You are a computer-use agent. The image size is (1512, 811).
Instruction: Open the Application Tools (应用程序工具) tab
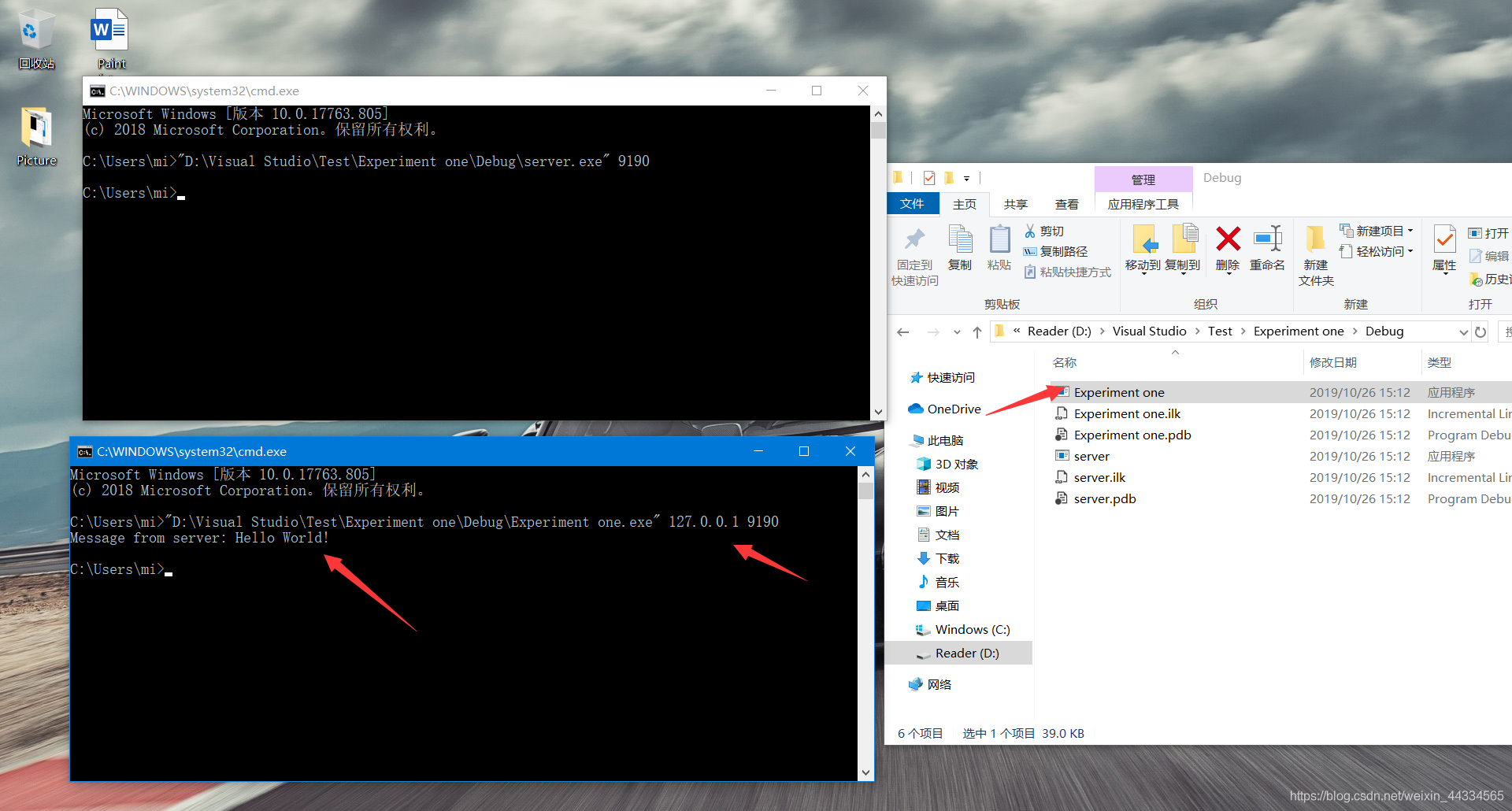point(1143,204)
